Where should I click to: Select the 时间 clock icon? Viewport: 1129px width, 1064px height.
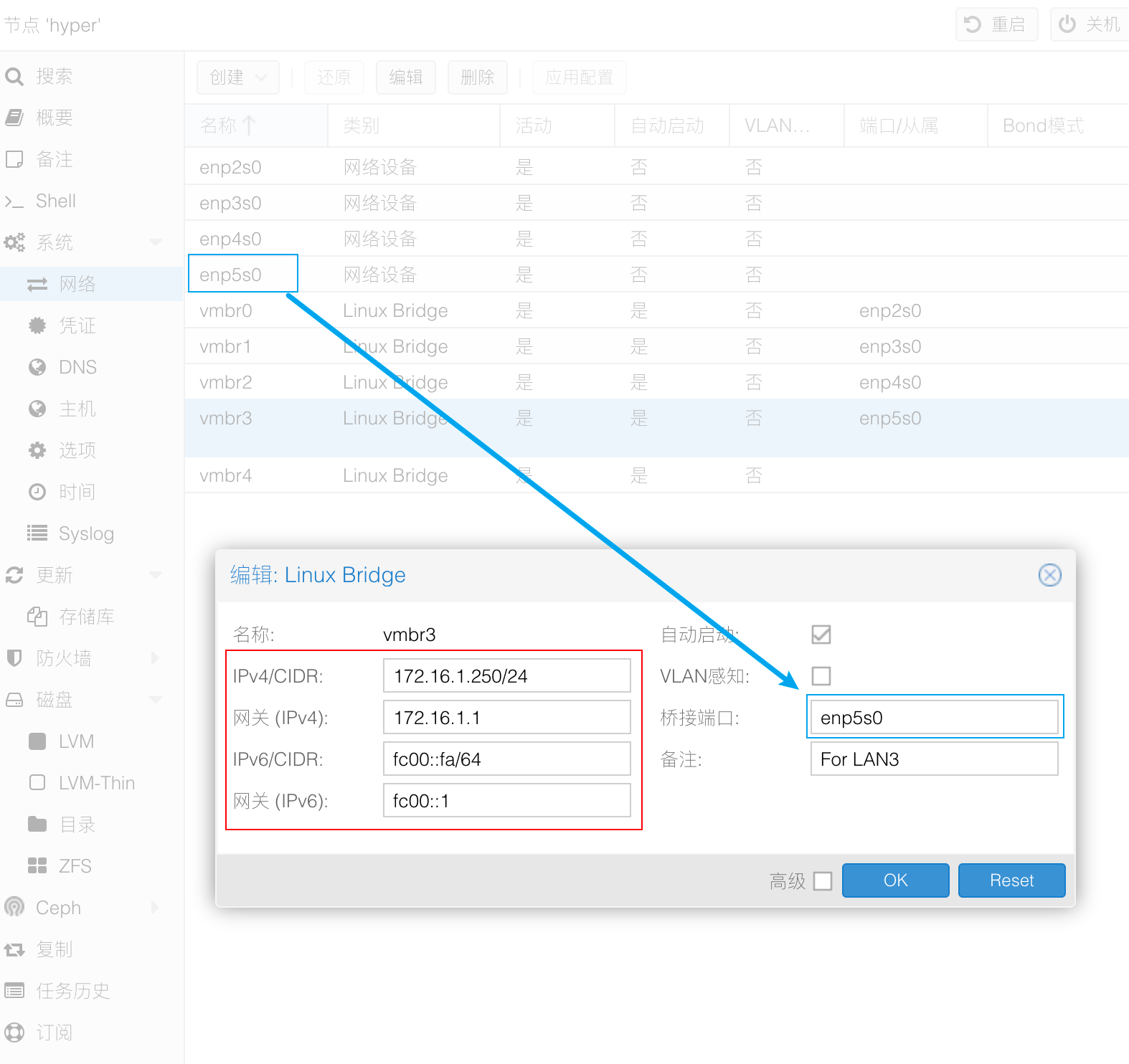pyautogui.click(x=37, y=492)
